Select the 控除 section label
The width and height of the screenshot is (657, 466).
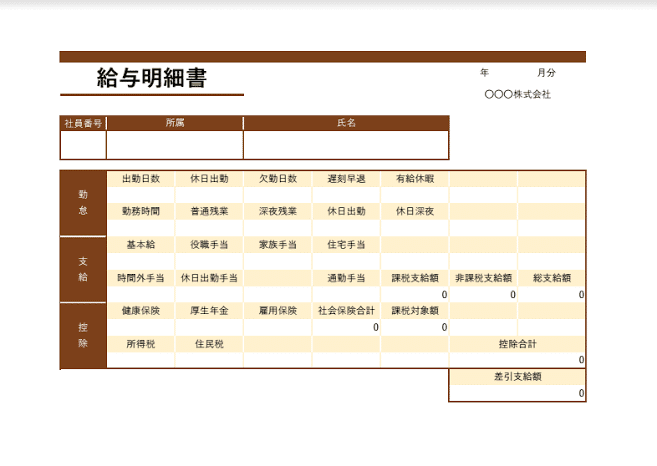pyautogui.click(x=83, y=336)
